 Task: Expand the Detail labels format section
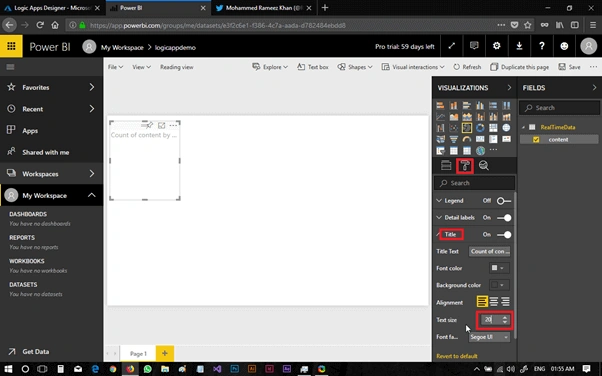pyautogui.click(x=439, y=218)
